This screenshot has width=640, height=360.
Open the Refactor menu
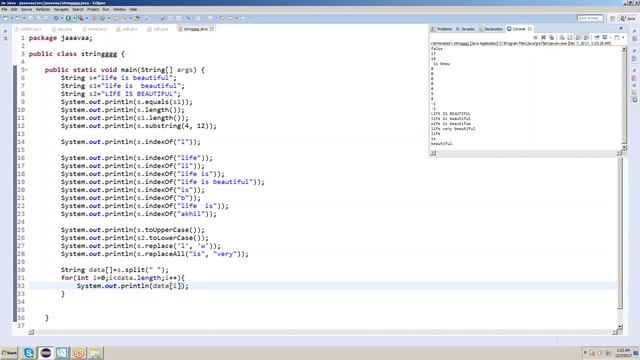(43, 9)
